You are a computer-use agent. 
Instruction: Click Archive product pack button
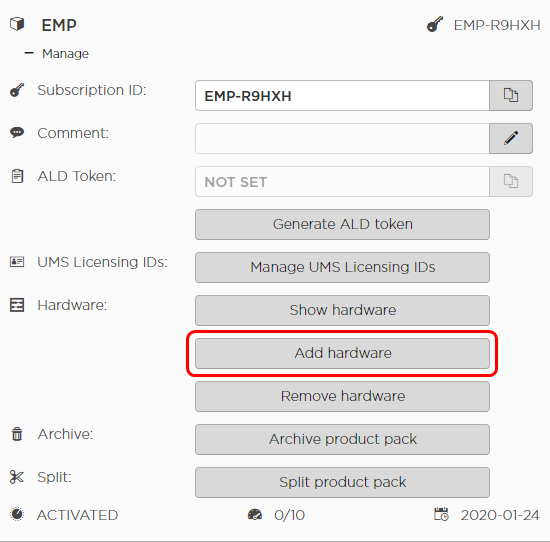click(x=342, y=440)
